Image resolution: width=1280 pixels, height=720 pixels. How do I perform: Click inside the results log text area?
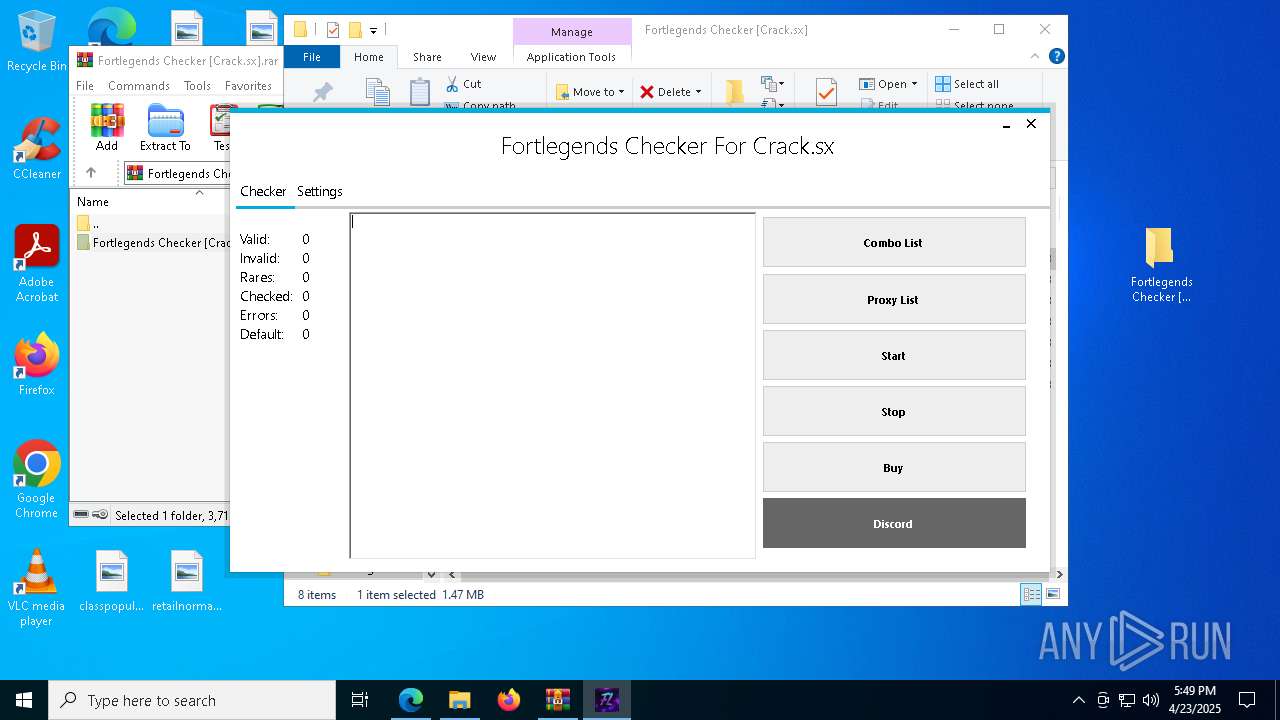pyautogui.click(x=552, y=385)
